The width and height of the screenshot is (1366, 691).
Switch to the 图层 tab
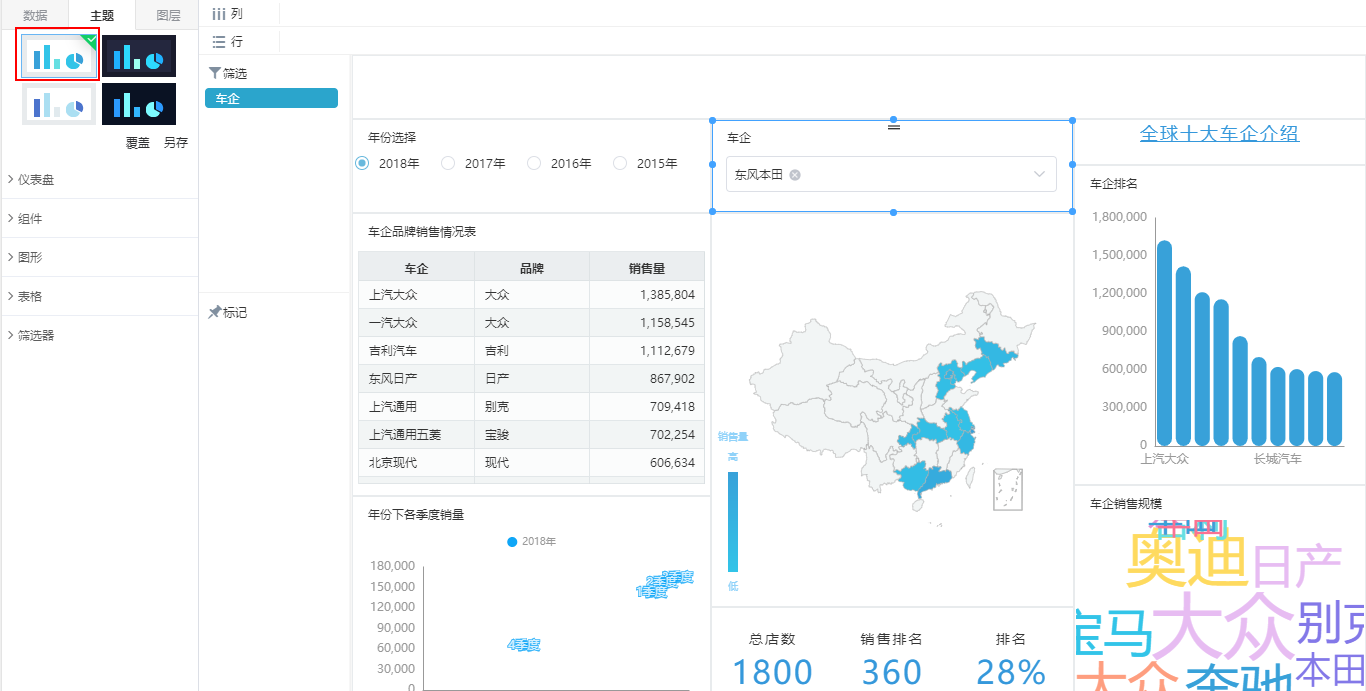[x=169, y=15]
